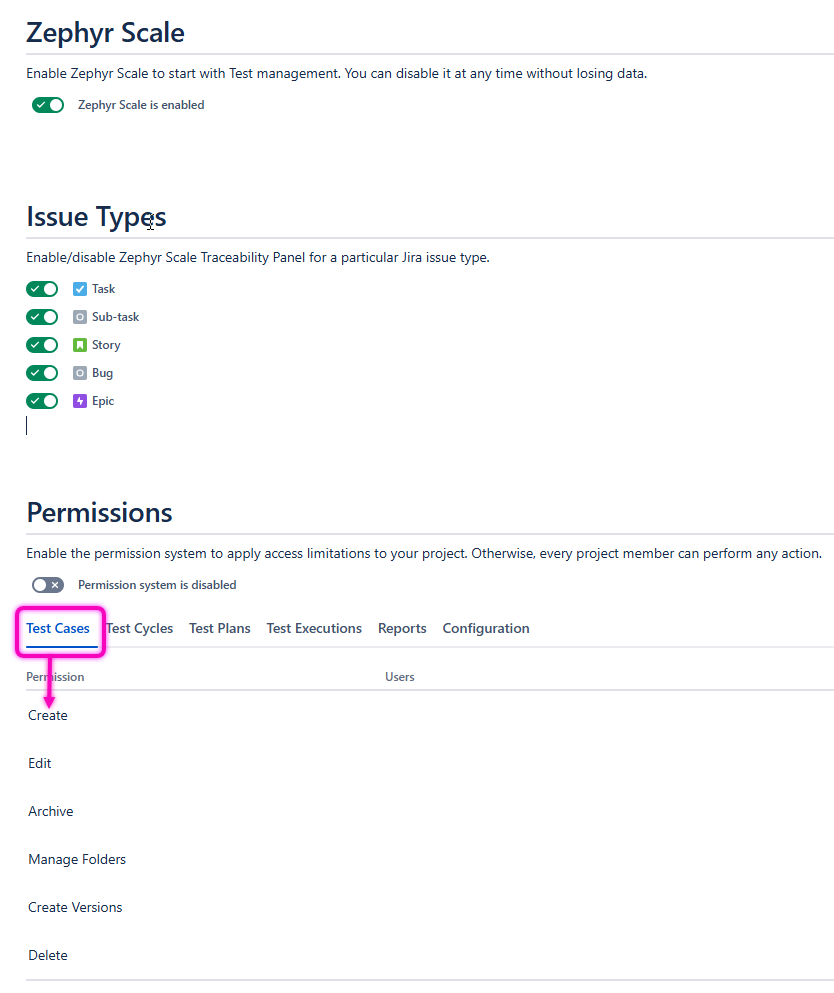Click the green Story bookmark icon
The height and width of the screenshot is (993, 834).
click(x=80, y=345)
